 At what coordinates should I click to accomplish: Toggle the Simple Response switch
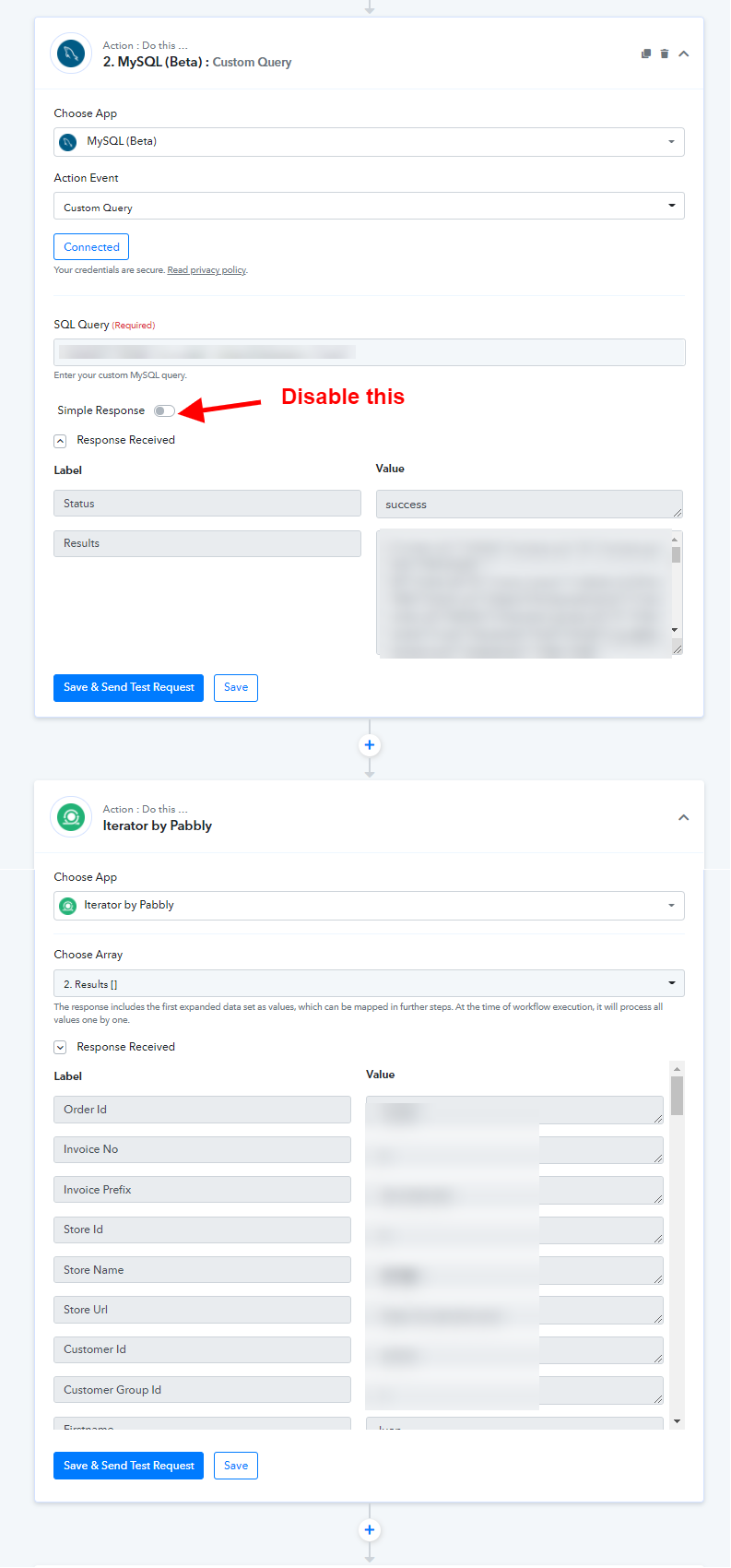[x=164, y=411]
